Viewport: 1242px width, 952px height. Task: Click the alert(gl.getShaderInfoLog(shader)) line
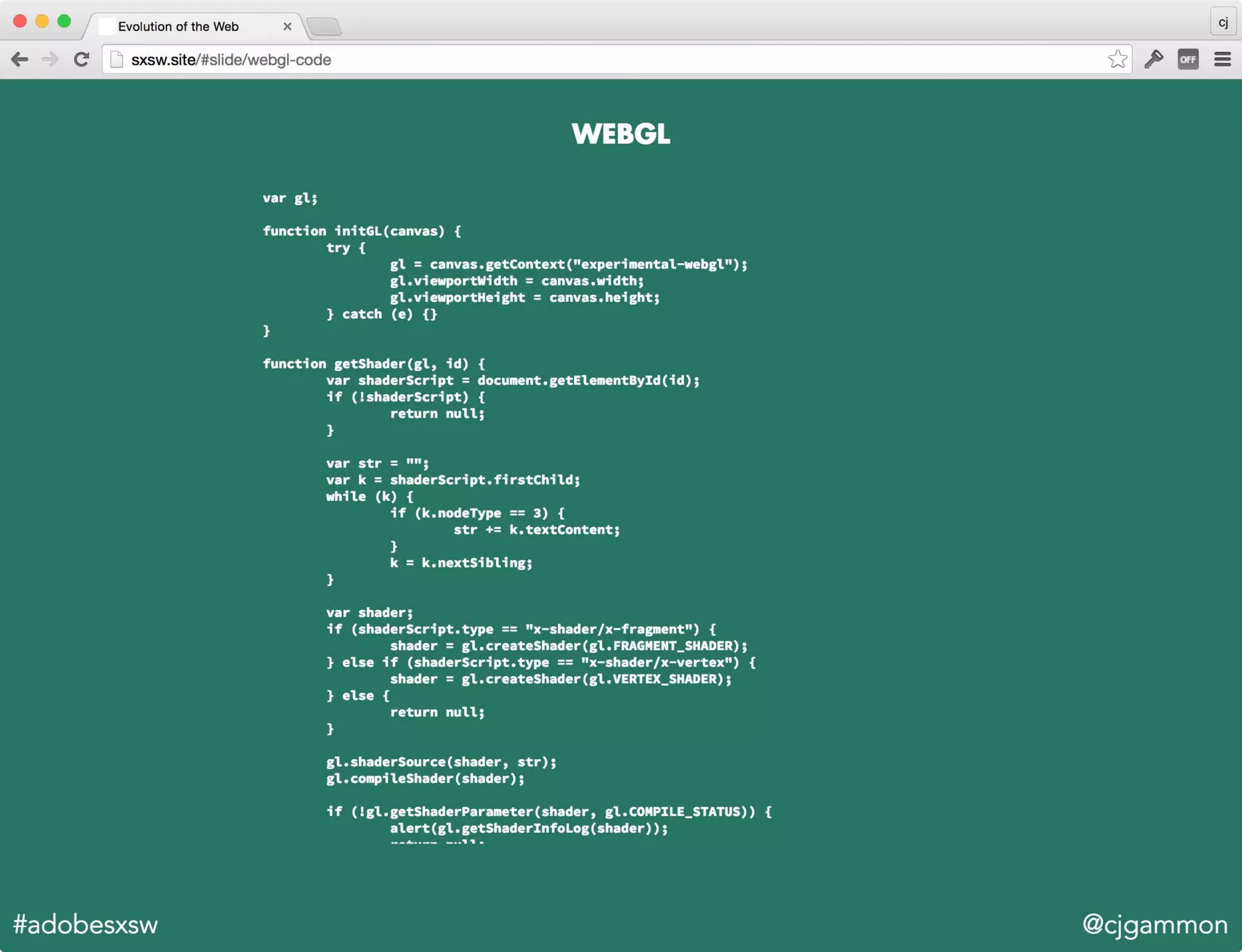coord(529,828)
